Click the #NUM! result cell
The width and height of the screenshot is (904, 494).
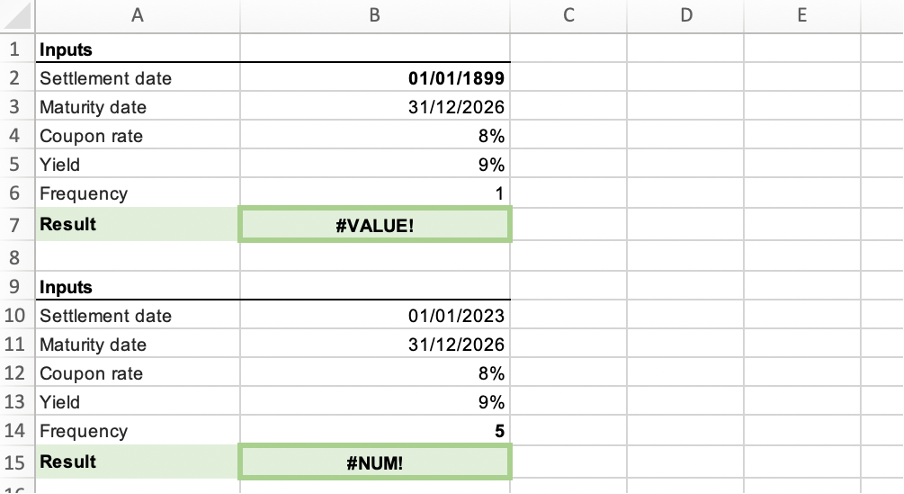click(x=375, y=462)
